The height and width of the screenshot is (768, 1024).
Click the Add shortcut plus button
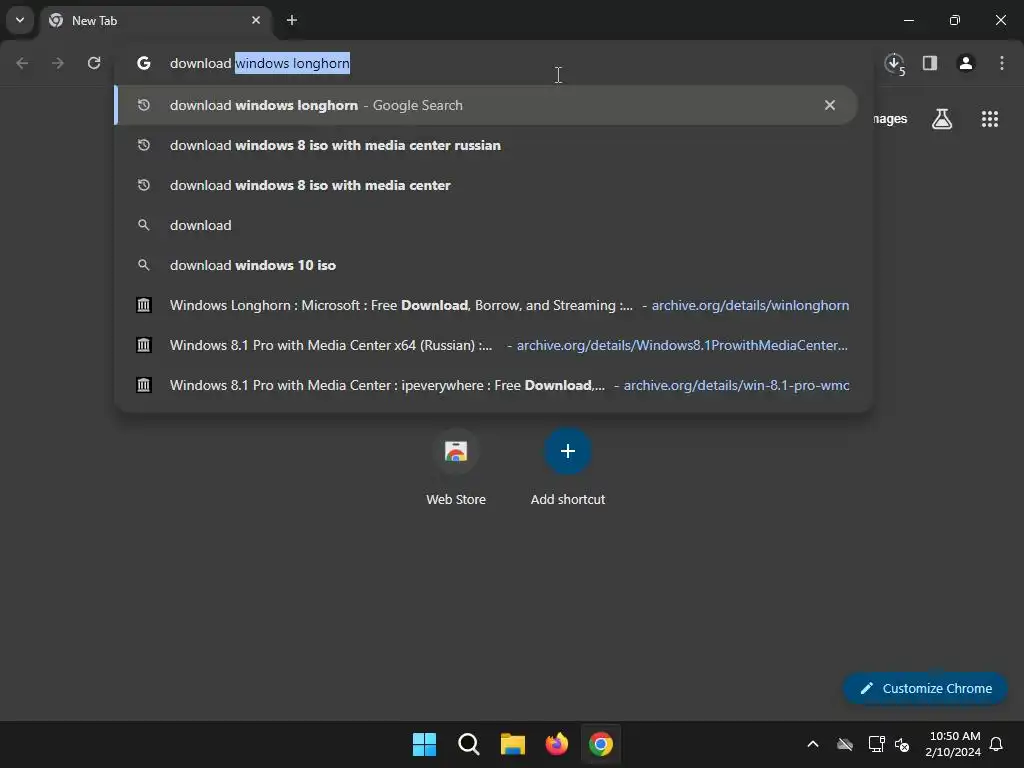(x=568, y=451)
